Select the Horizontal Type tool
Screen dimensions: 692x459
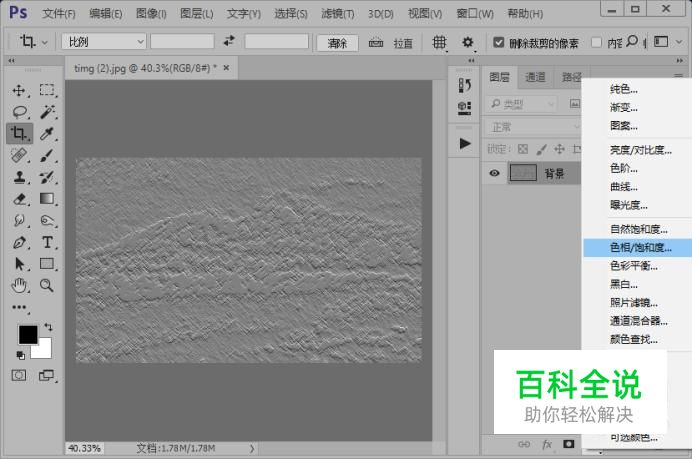coord(47,243)
